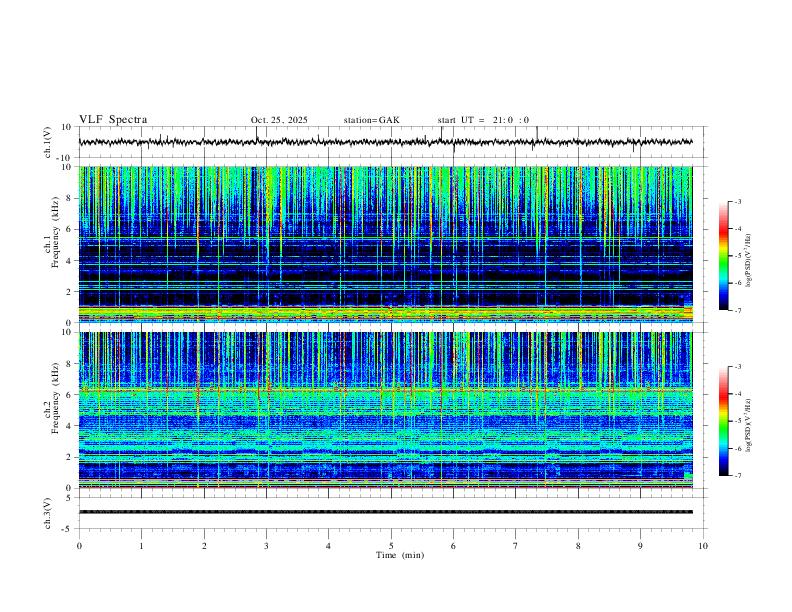
Task: Click the ch.2 colorbar "log(PSD)(V²/Hz)" label
Action: coord(749,425)
